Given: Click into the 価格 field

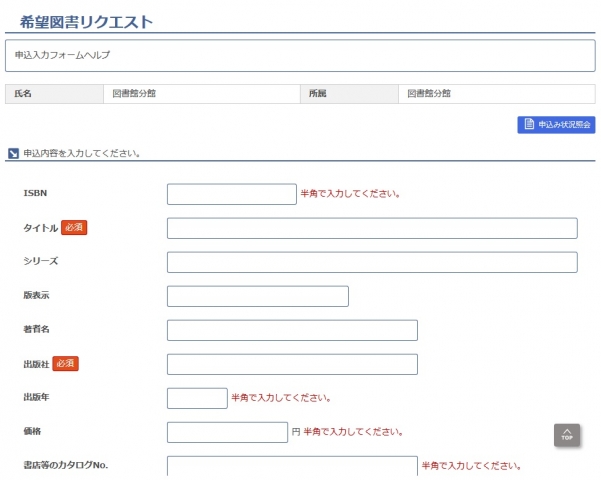Looking at the screenshot, I should click(227, 432).
